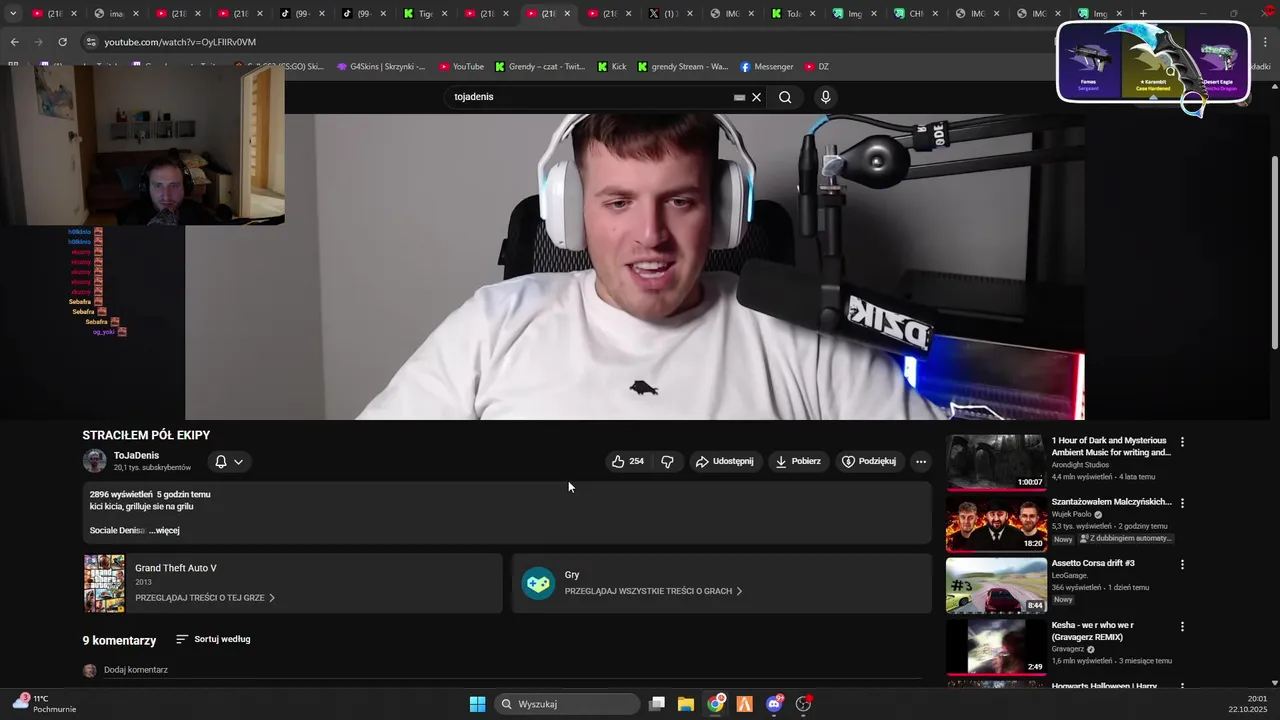Open the Udostępnij share button
The width and height of the screenshot is (1280, 720).
click(x=724, y=461)
